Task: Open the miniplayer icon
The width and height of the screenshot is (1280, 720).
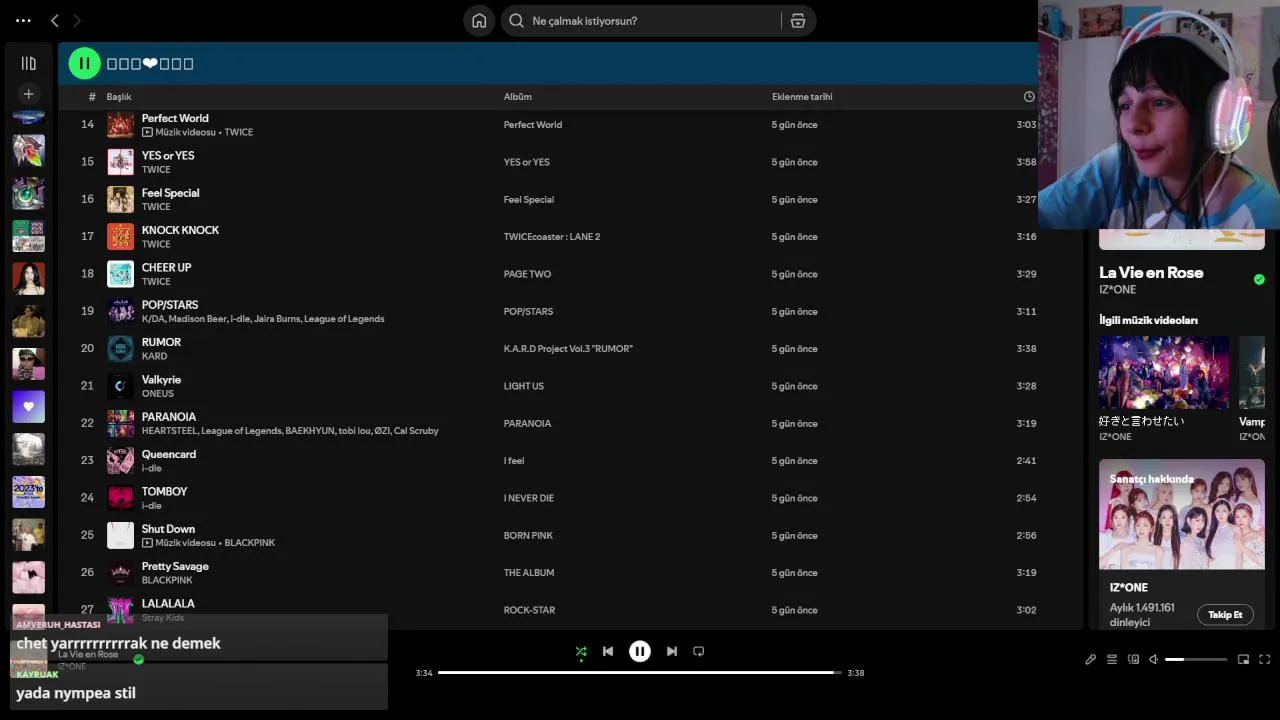Action: click(1243, 659)
